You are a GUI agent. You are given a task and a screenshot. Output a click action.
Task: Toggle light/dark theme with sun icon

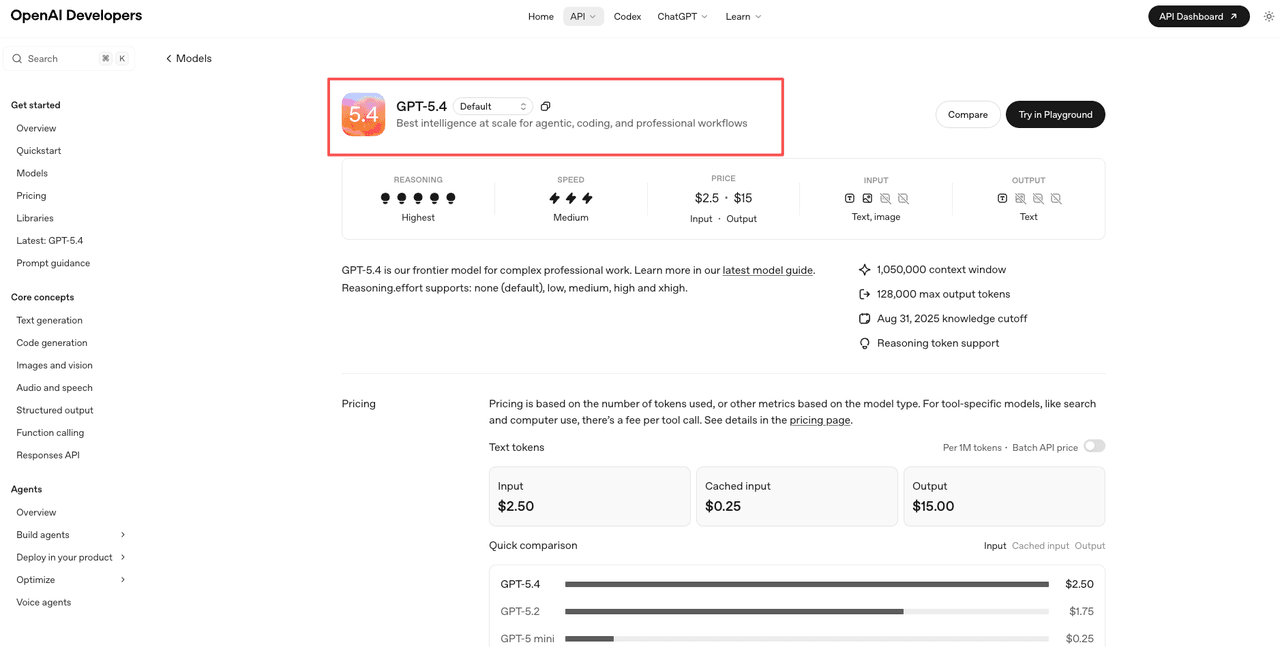point(1268,16)
